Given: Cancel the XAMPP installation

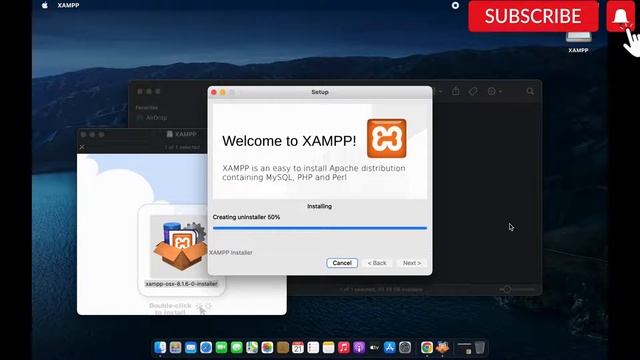Looking at the screenshot, I should (x=342, y=263).
